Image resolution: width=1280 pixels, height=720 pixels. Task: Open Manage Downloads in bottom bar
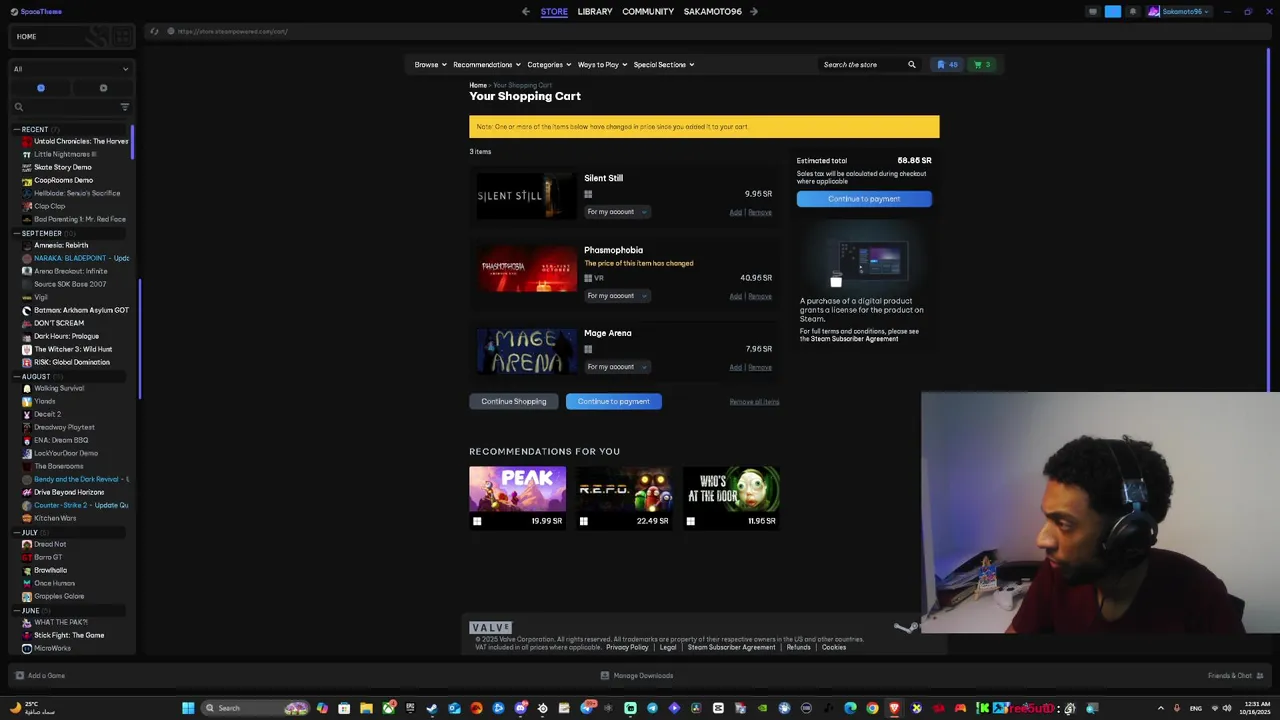click(637, 676)
